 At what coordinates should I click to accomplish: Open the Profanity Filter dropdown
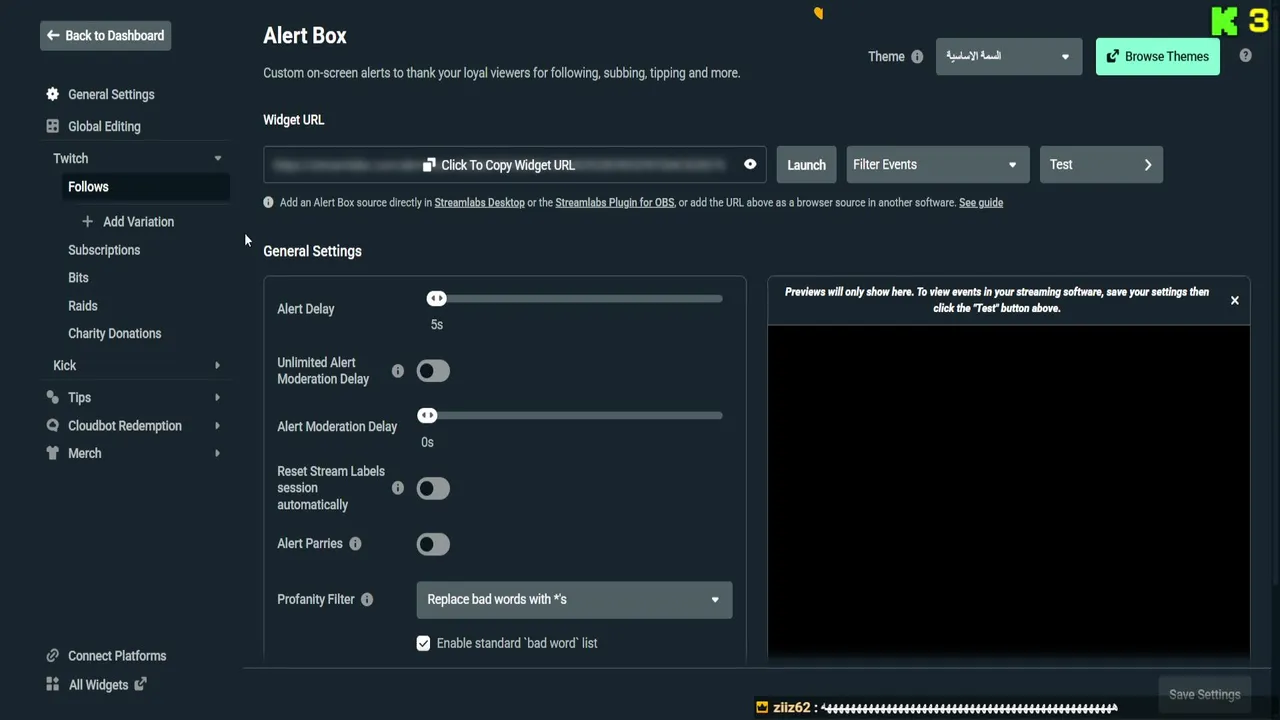tap(574, 600)
